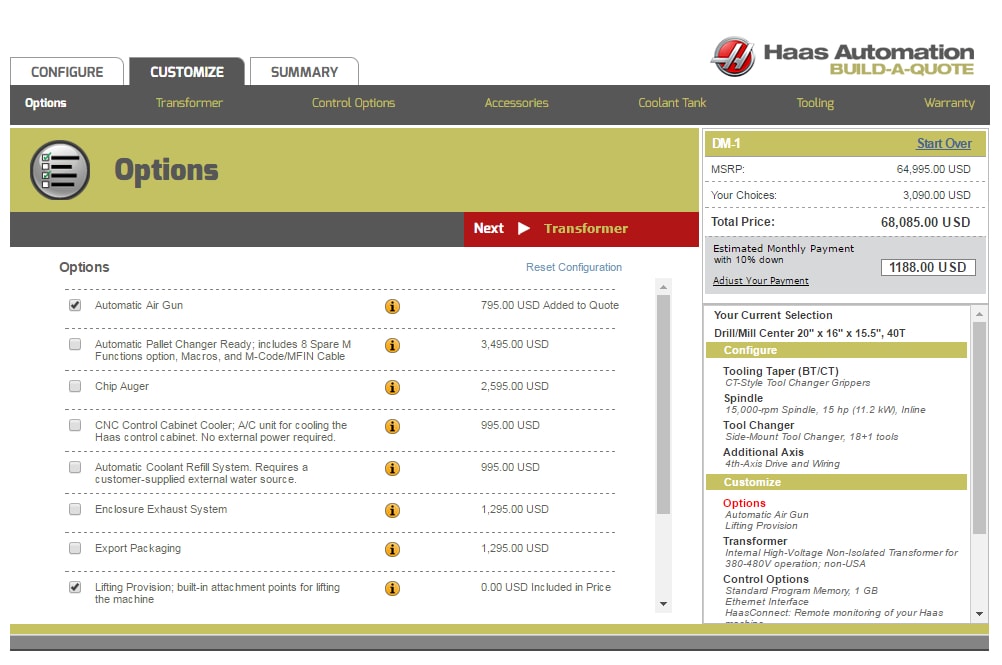Click options list scrollbar up arrow
The width and height of the screenshot is (1002, 665).
coord(663,287)
